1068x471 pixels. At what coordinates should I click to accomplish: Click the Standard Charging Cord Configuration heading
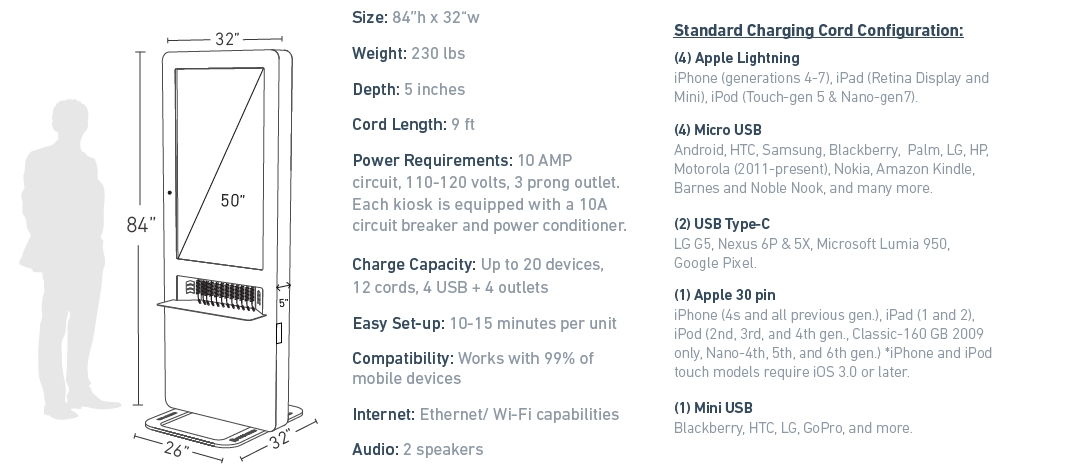pyautogui.click(x=818, y=30)
